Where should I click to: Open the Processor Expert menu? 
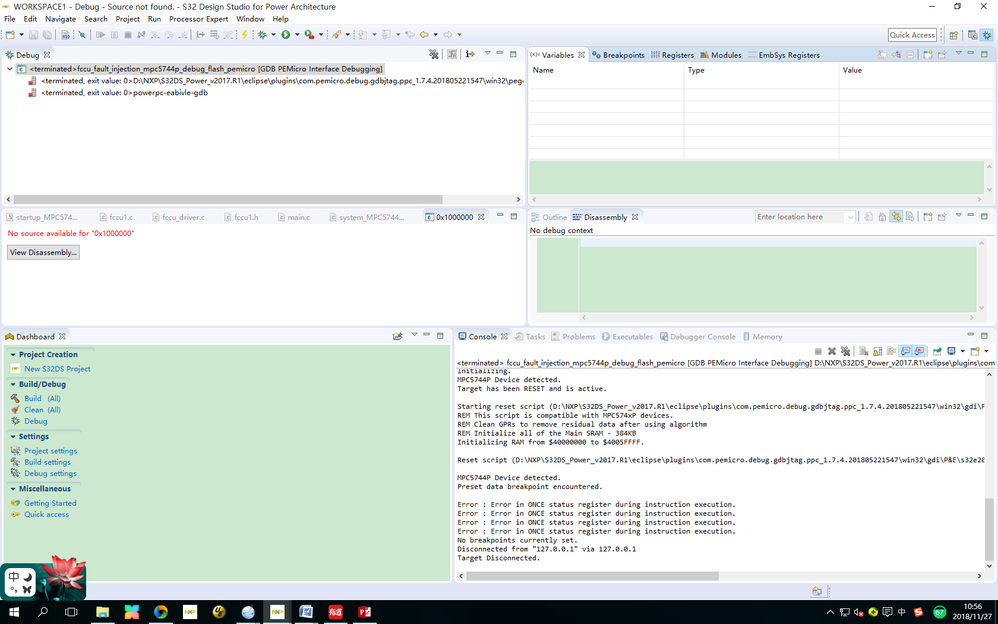pos(199,19)
